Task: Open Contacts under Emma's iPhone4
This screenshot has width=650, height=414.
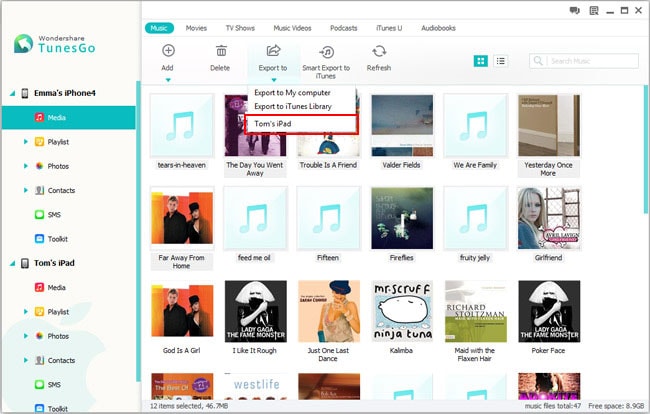Action: (61, 191)
